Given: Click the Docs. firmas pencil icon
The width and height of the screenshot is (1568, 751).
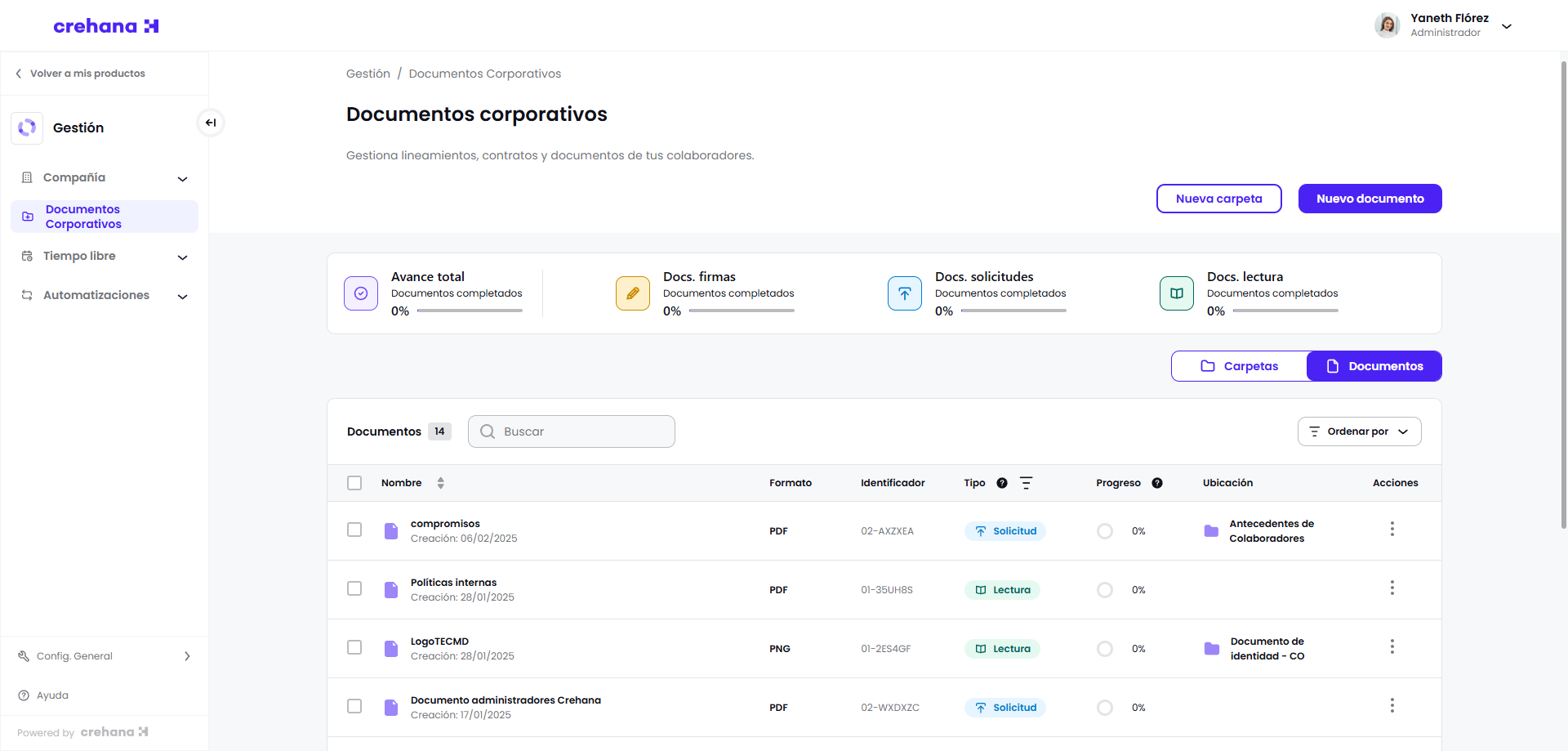Looking at the screenshot, I should coord(633,293).
